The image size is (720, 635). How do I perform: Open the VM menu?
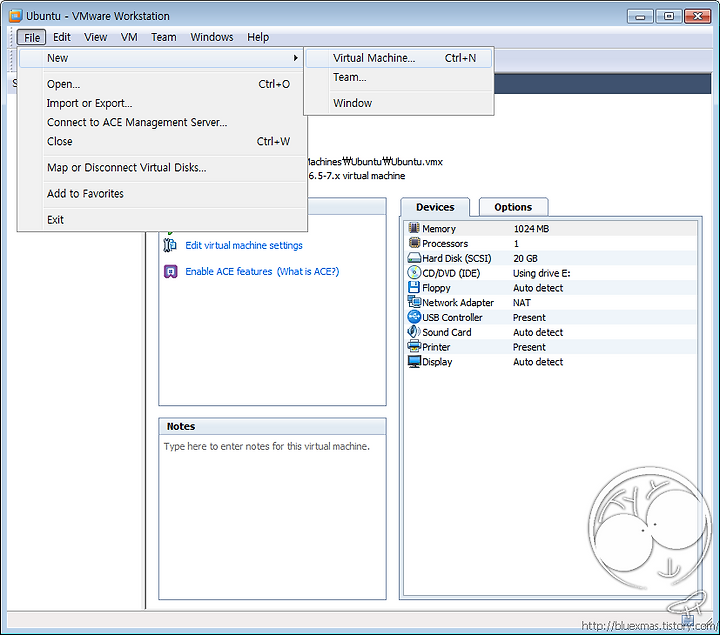(129, 37)
